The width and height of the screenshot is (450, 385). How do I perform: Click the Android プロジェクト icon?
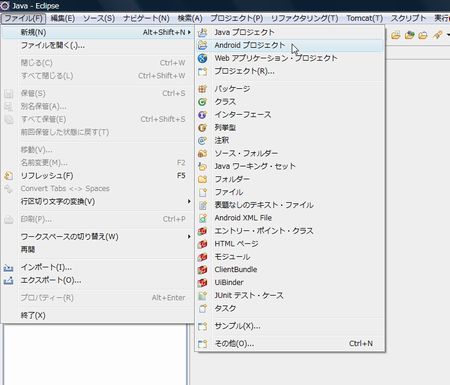point(202,45)
